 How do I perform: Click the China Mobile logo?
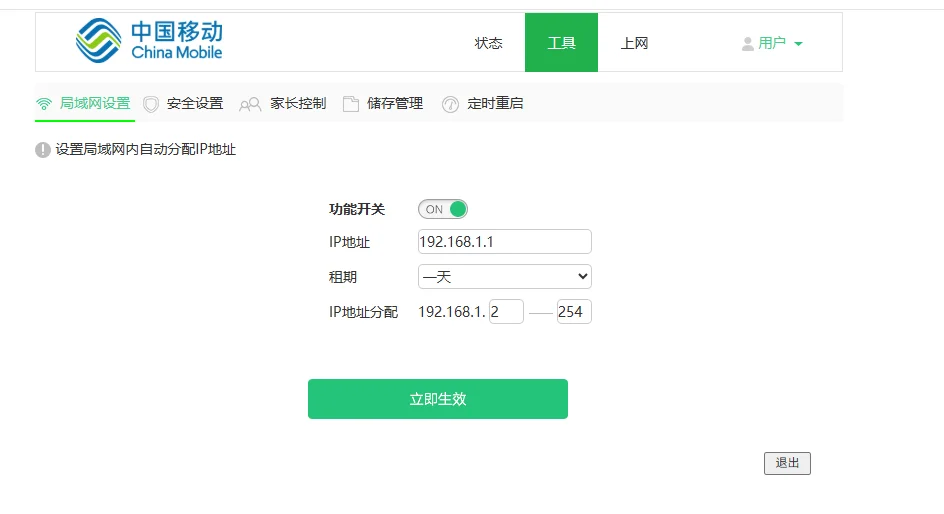coord(149,40)
